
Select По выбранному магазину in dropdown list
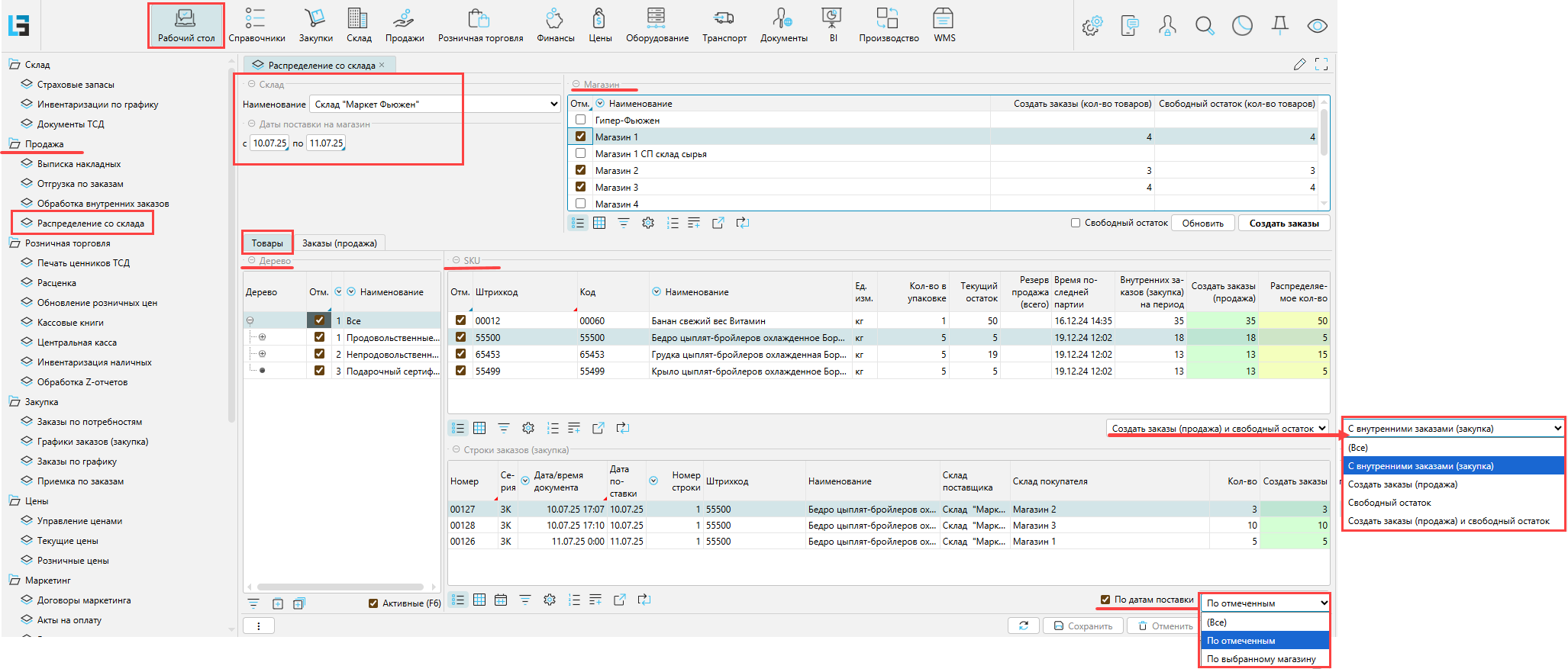click(x=1261, y=659)
